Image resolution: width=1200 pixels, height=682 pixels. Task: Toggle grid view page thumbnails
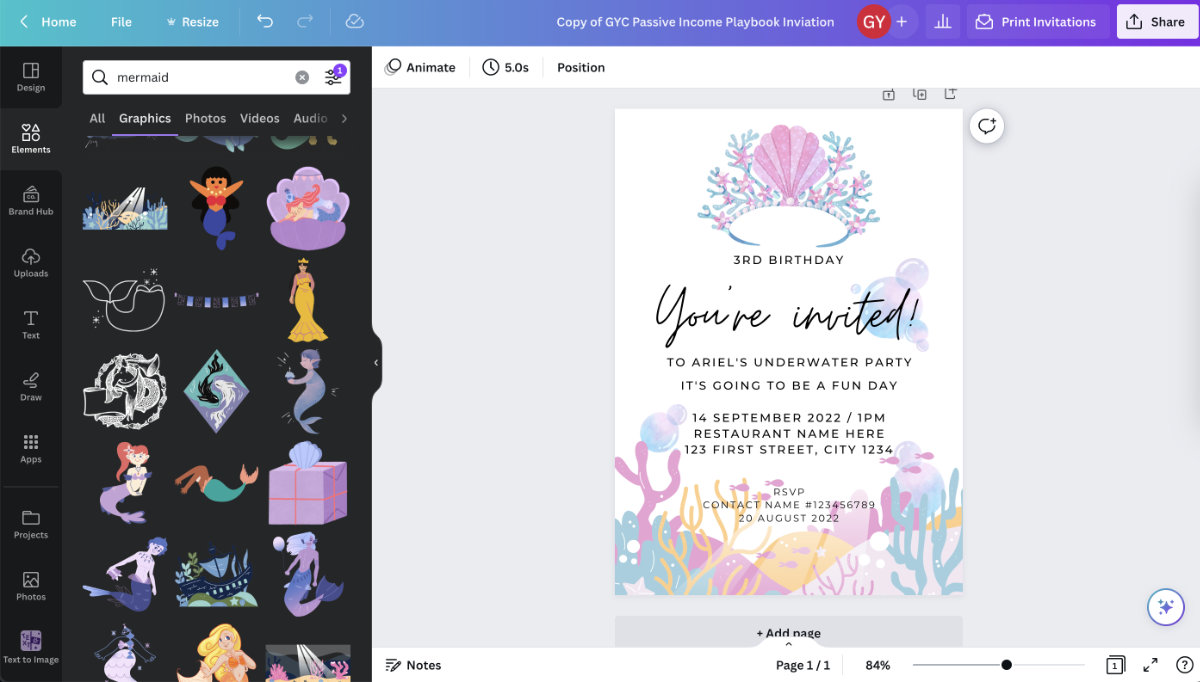click(1115, 665)
